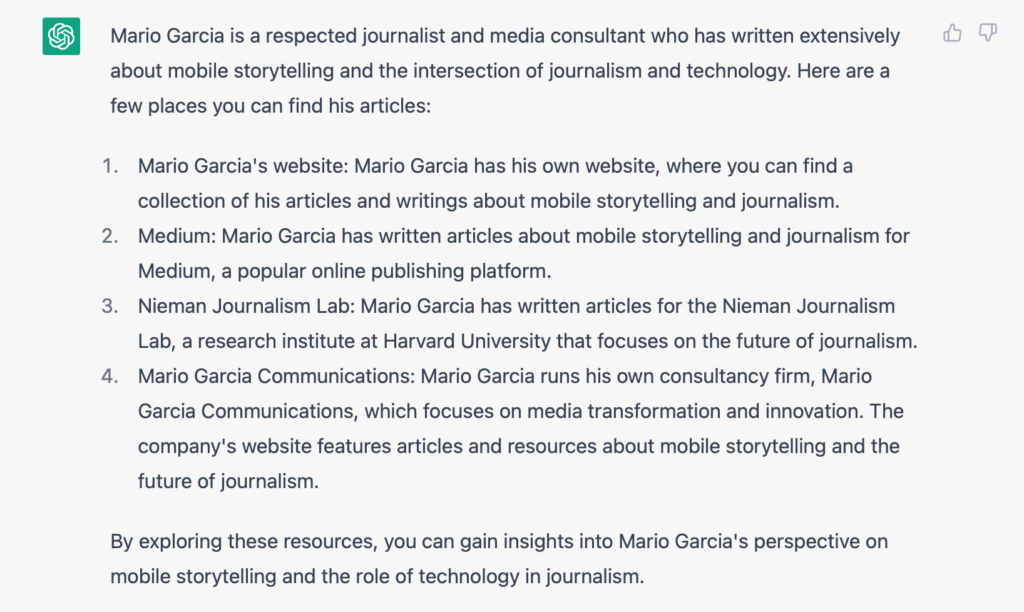The image size is (1024, 612).
Task: Click "few places you can find his articles:"
Action: pos(270,106)
